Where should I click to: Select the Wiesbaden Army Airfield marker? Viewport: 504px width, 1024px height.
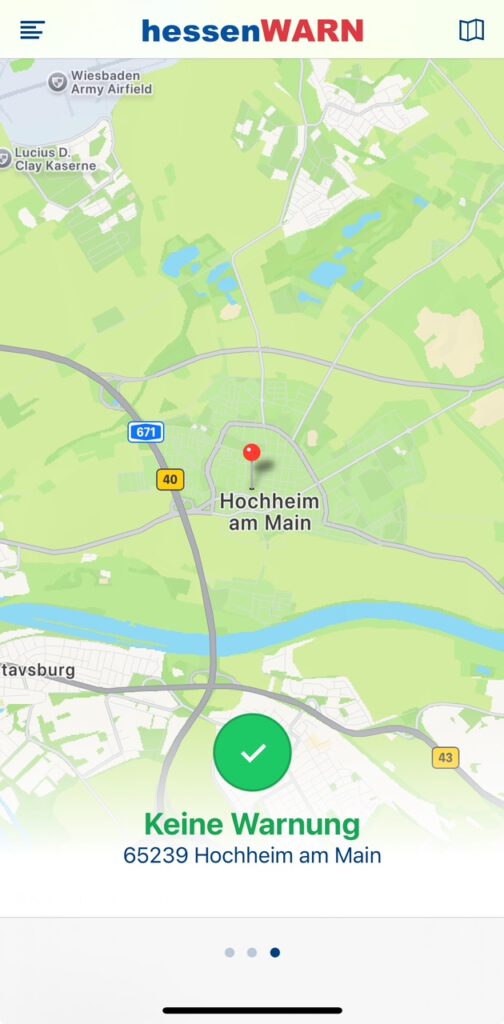(x=57, y=82)
